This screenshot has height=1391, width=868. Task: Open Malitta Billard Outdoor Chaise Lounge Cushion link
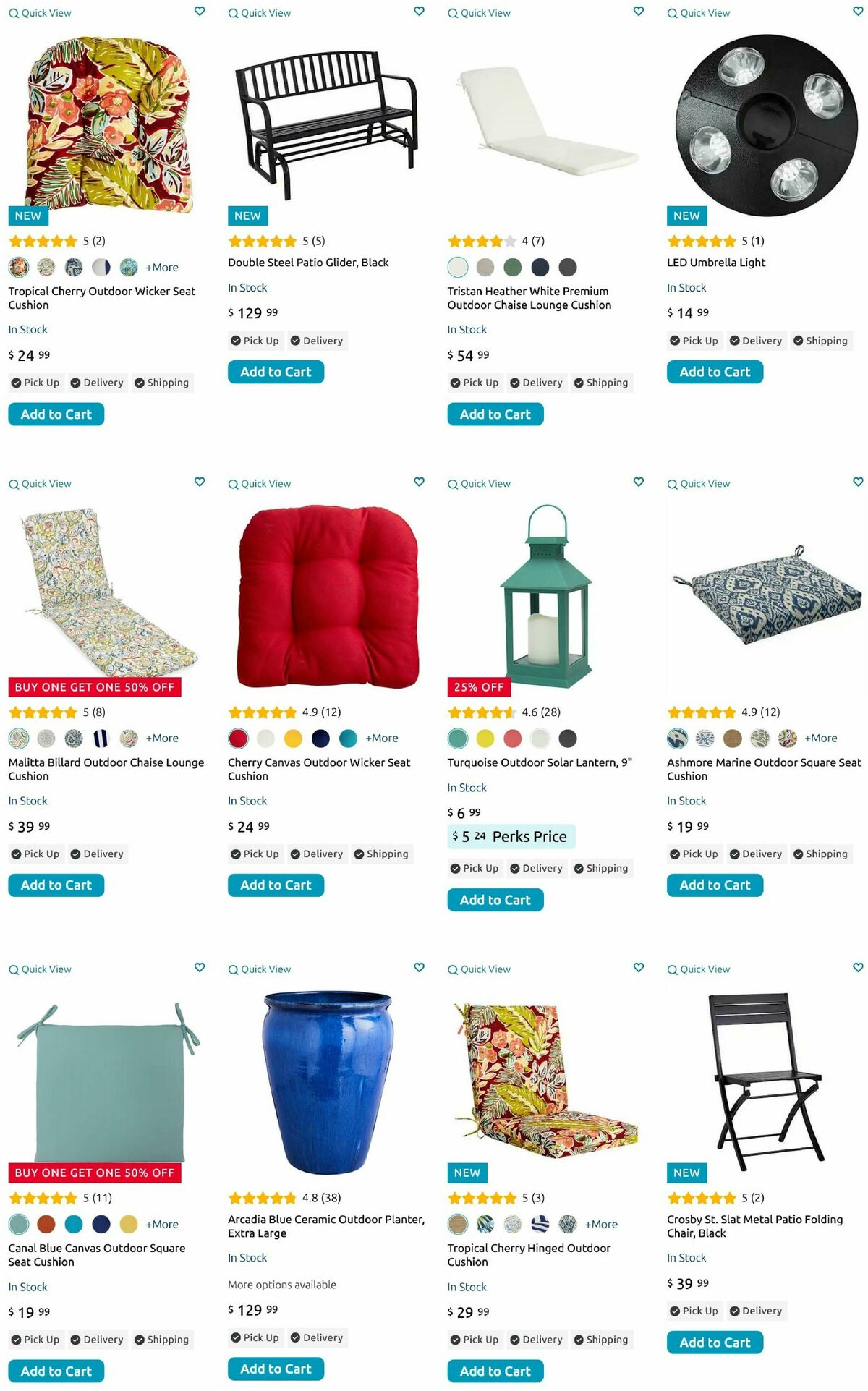tap(106, 769)
